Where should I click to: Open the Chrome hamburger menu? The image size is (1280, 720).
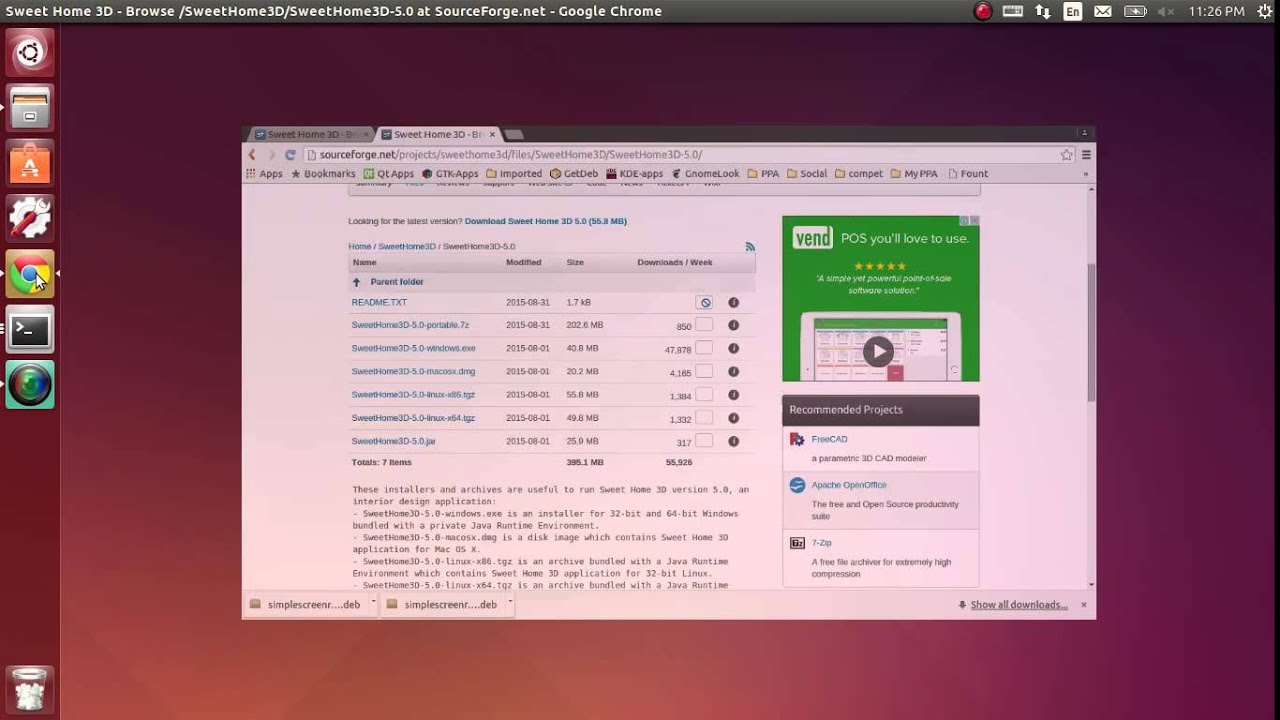click(x=1086, y=155)
